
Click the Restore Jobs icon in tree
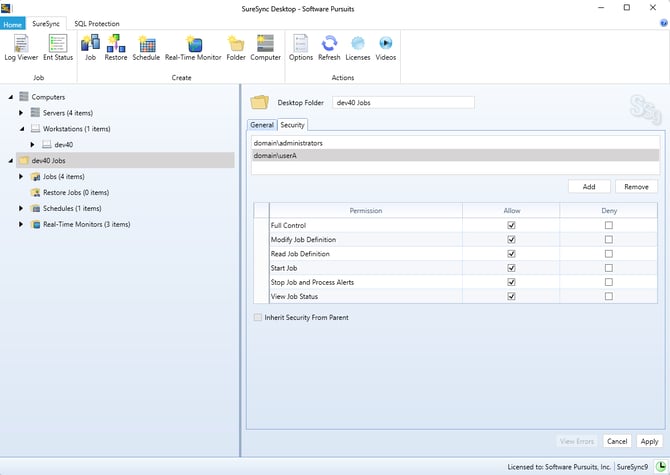pyautogui.click(x=35, y=192)
